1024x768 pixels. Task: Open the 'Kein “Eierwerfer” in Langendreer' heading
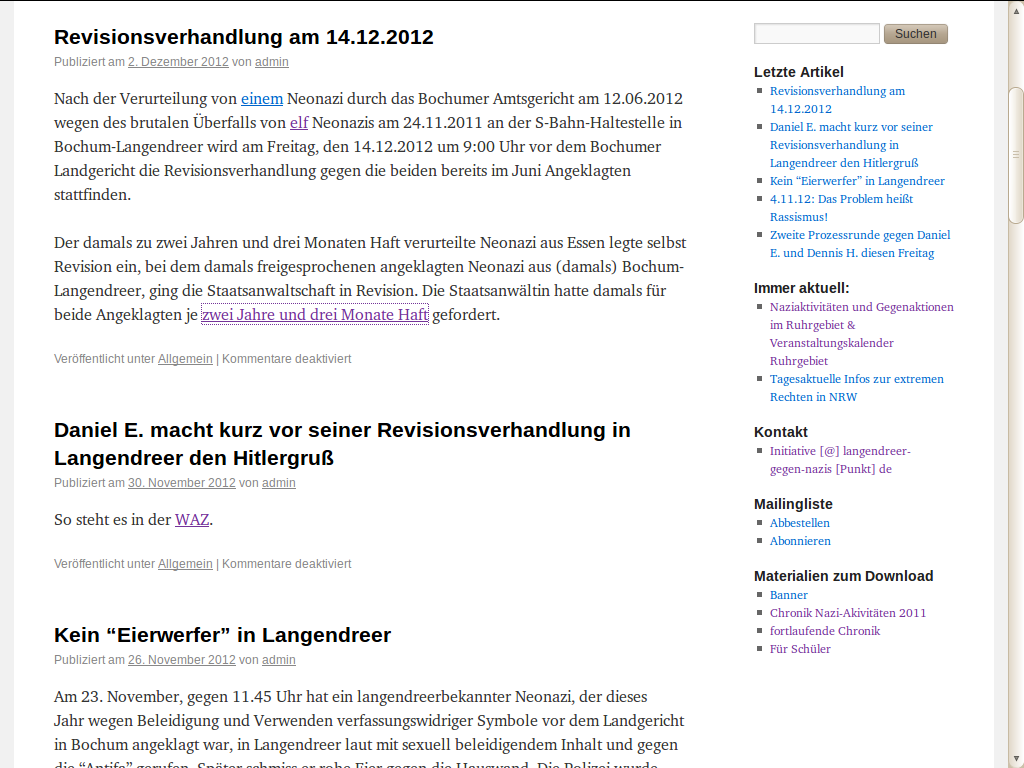(222, 635)
